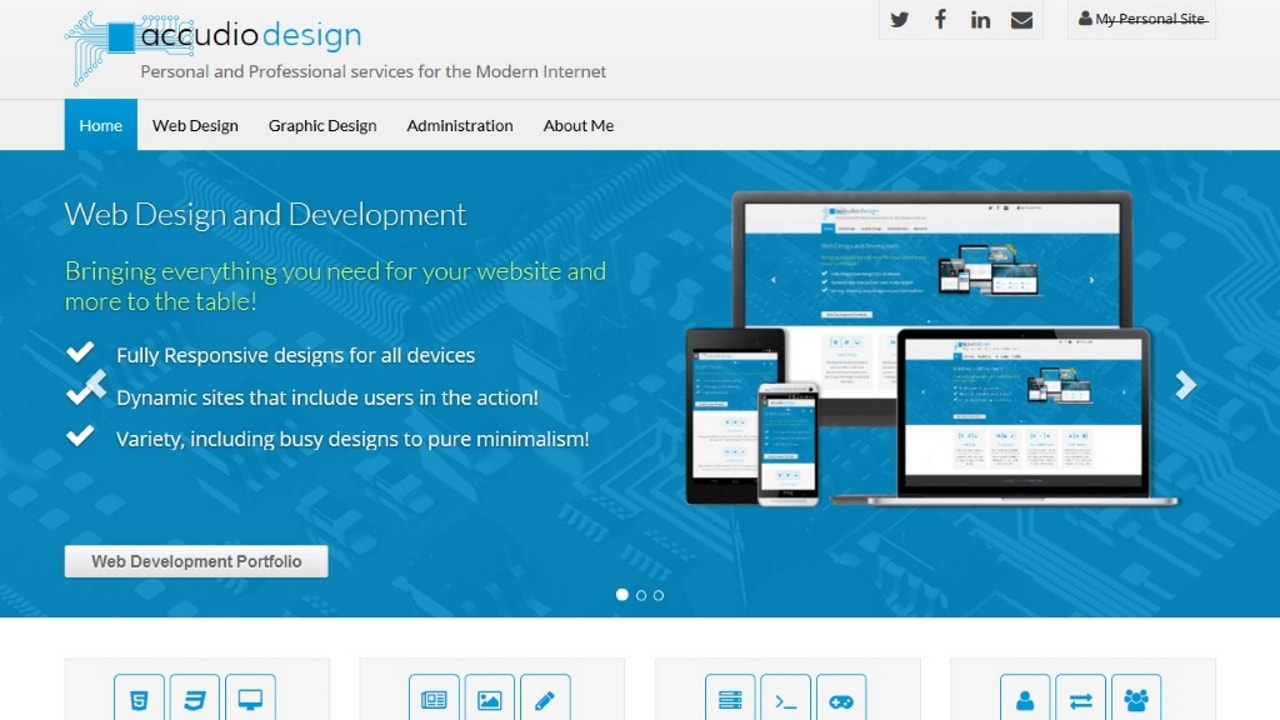Select the HTML5 icon

(139, 698)
